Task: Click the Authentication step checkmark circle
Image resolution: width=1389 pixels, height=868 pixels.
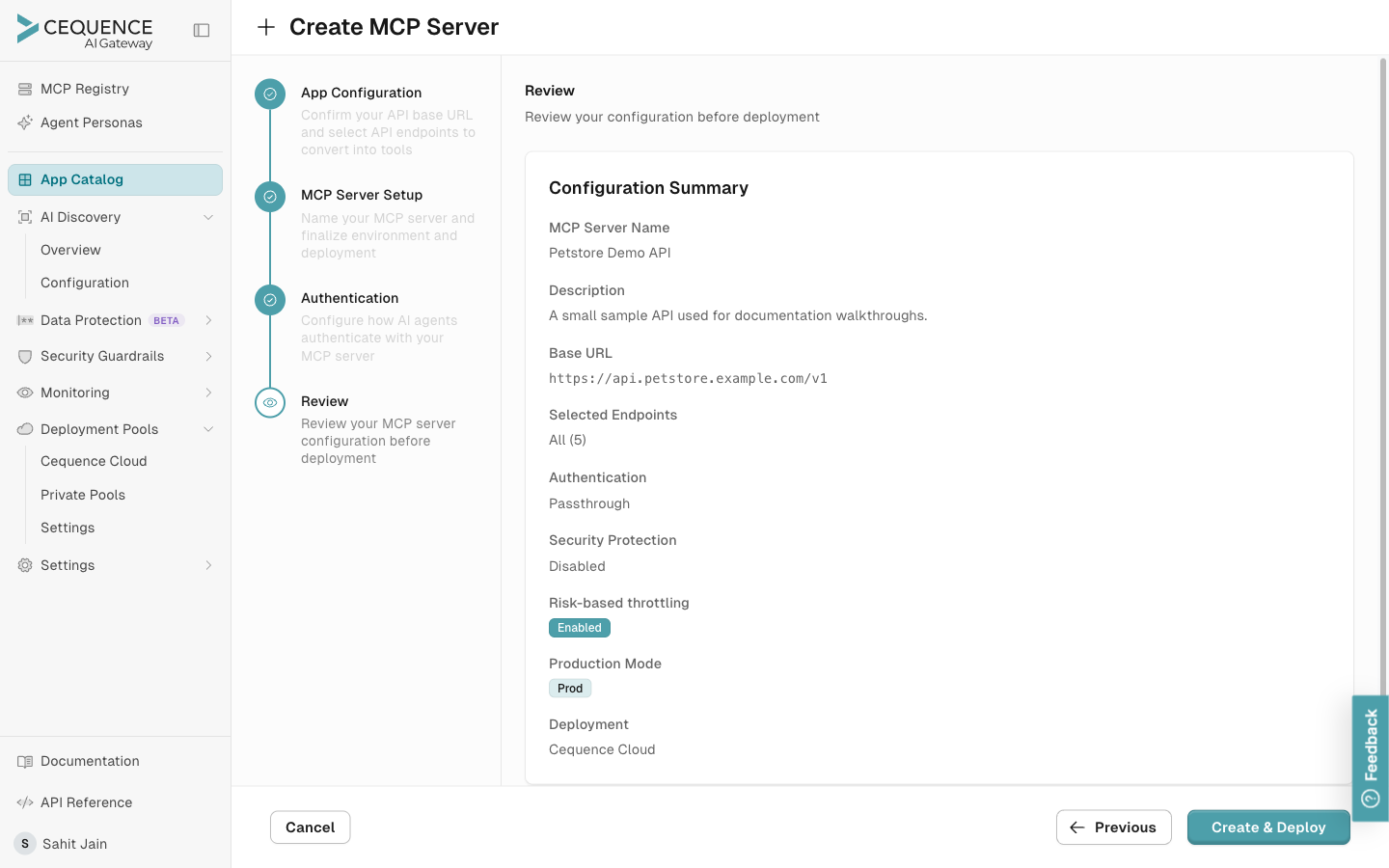Action: click(270, 300)
